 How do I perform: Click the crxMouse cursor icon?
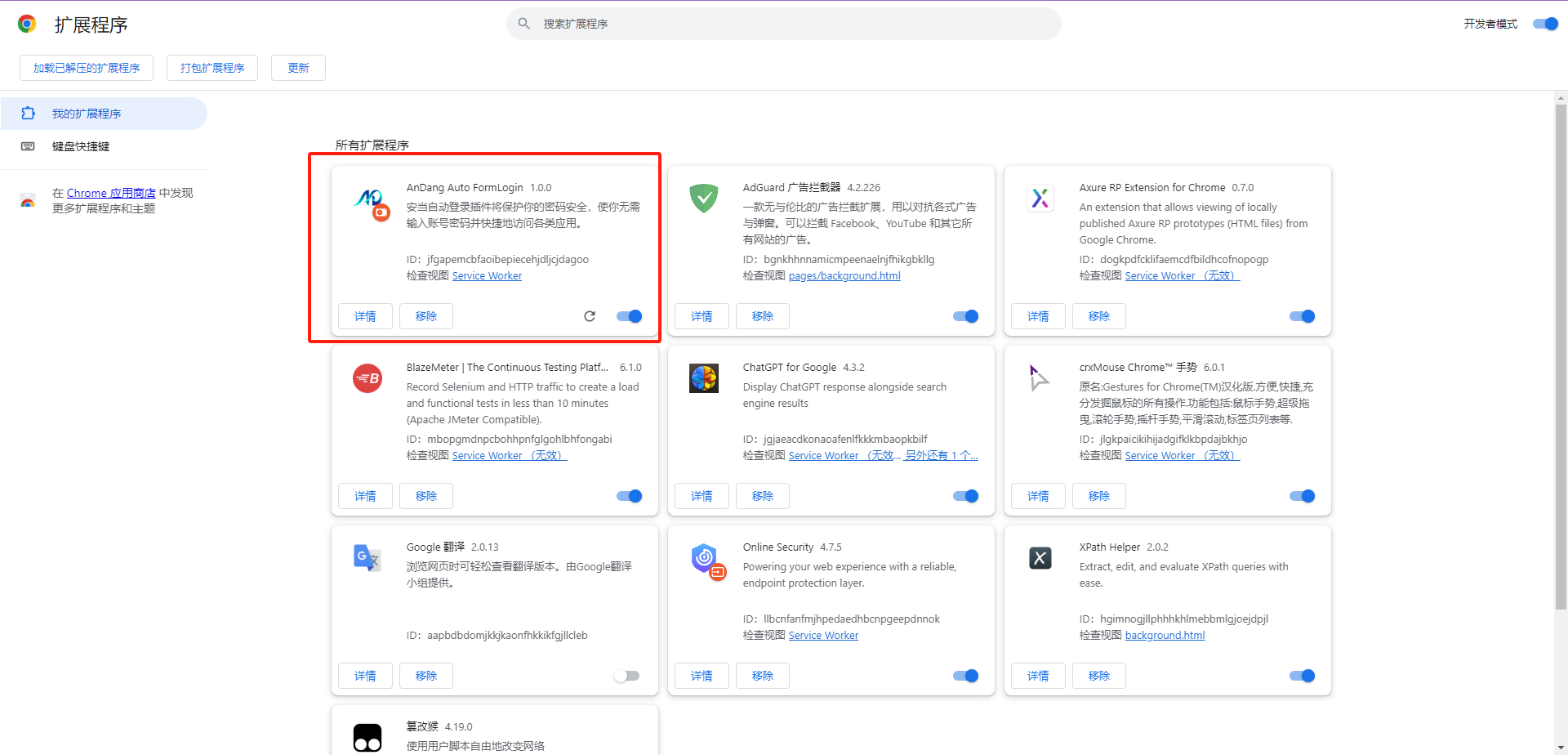tap(1038, 378)
